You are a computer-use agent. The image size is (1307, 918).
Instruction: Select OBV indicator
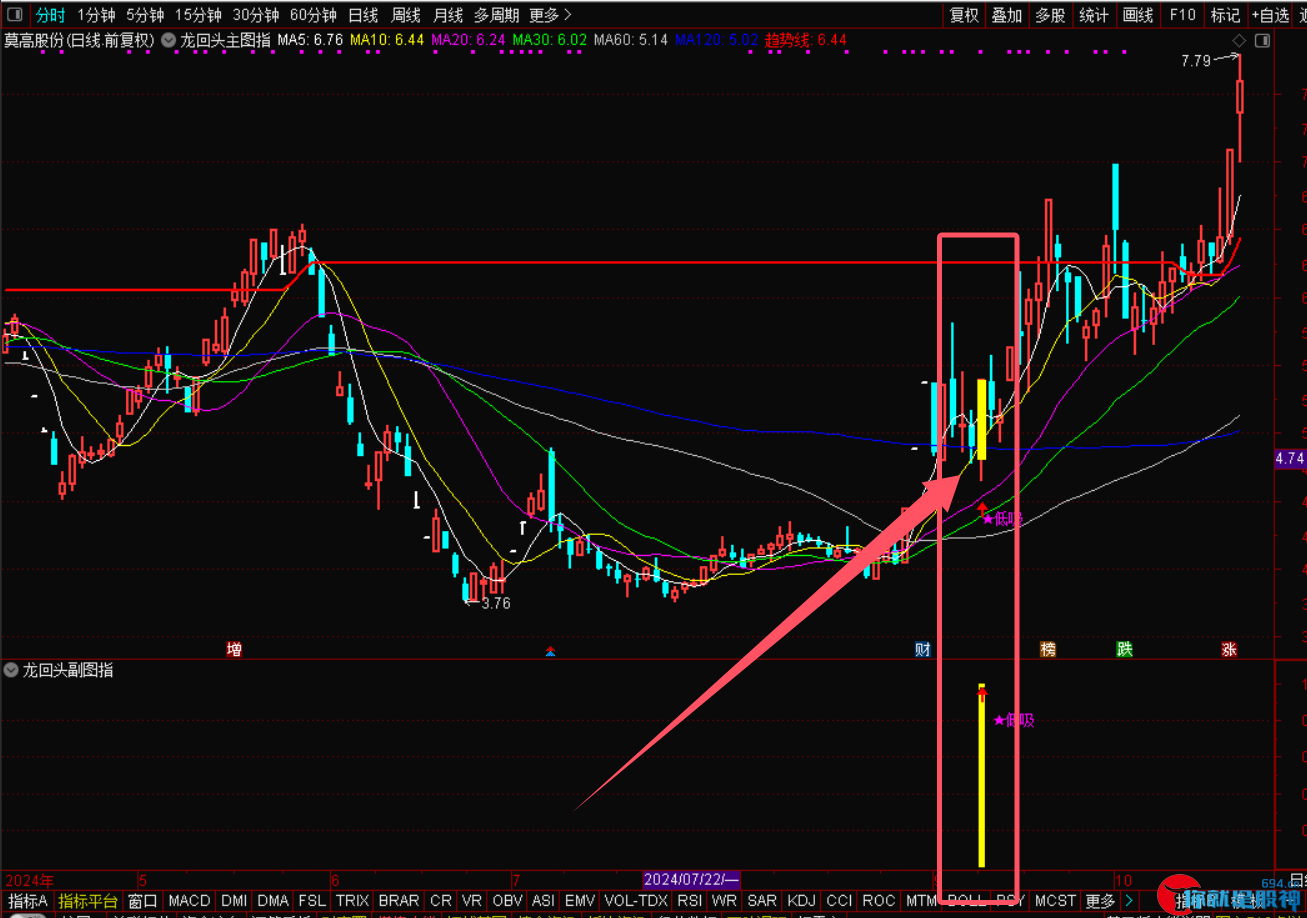pos(508,901)
